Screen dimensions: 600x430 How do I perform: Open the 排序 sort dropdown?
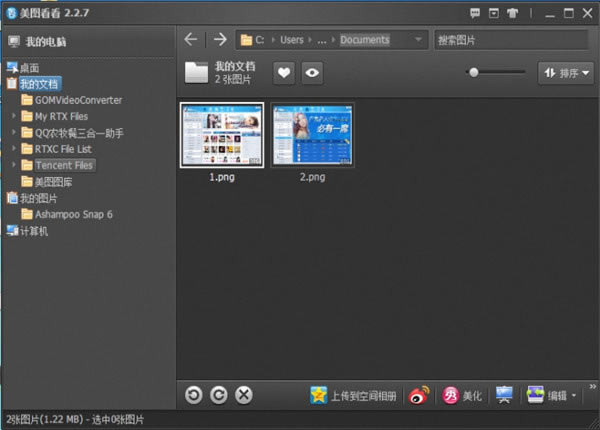[x=566, y=73]
